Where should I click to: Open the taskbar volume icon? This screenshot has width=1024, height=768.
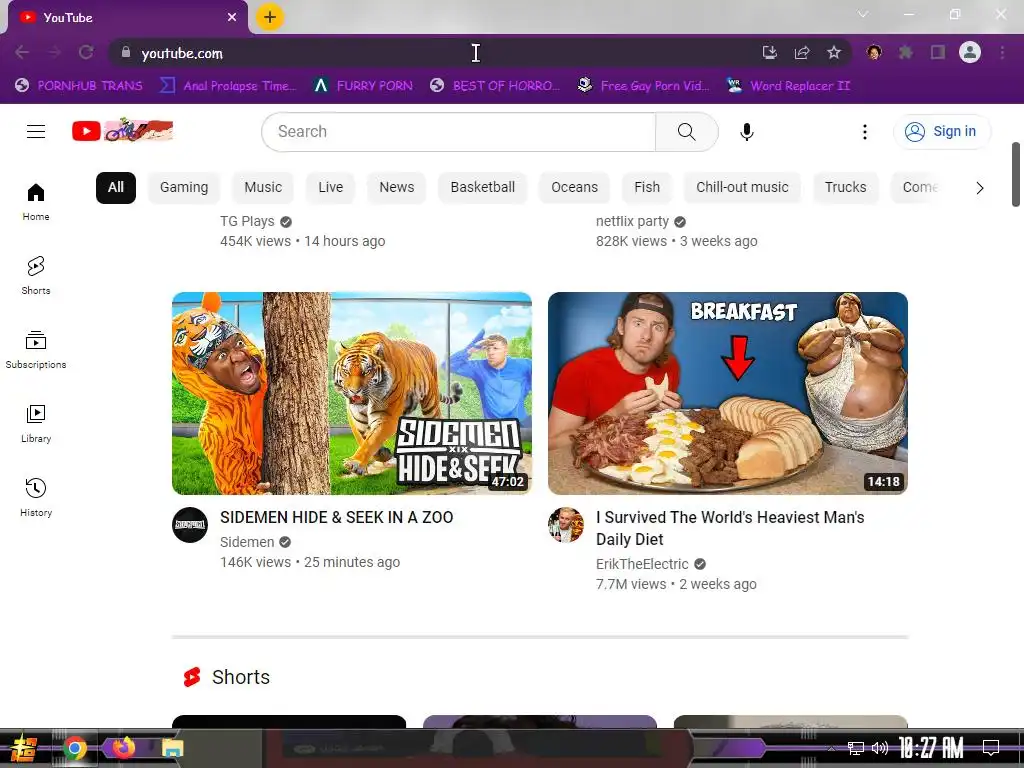[x=880, y=748]
